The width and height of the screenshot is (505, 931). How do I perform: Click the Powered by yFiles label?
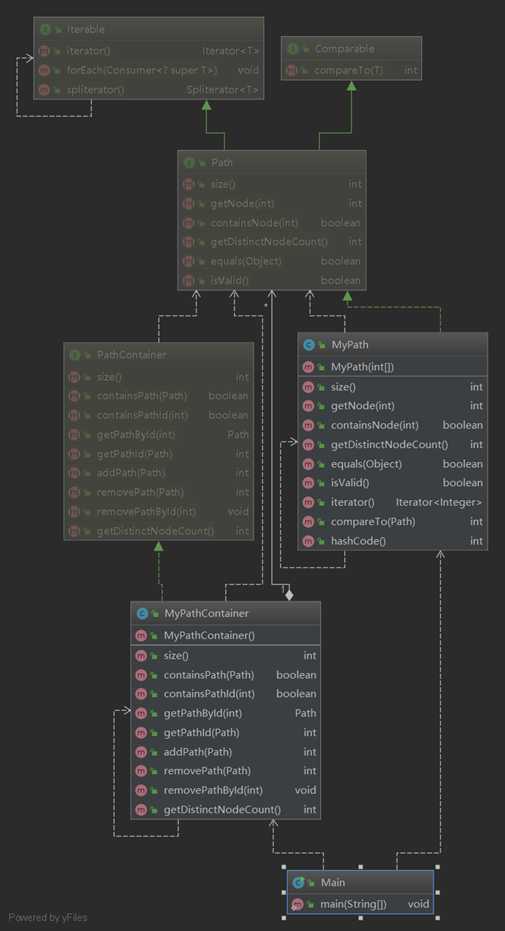click(47, 917)
